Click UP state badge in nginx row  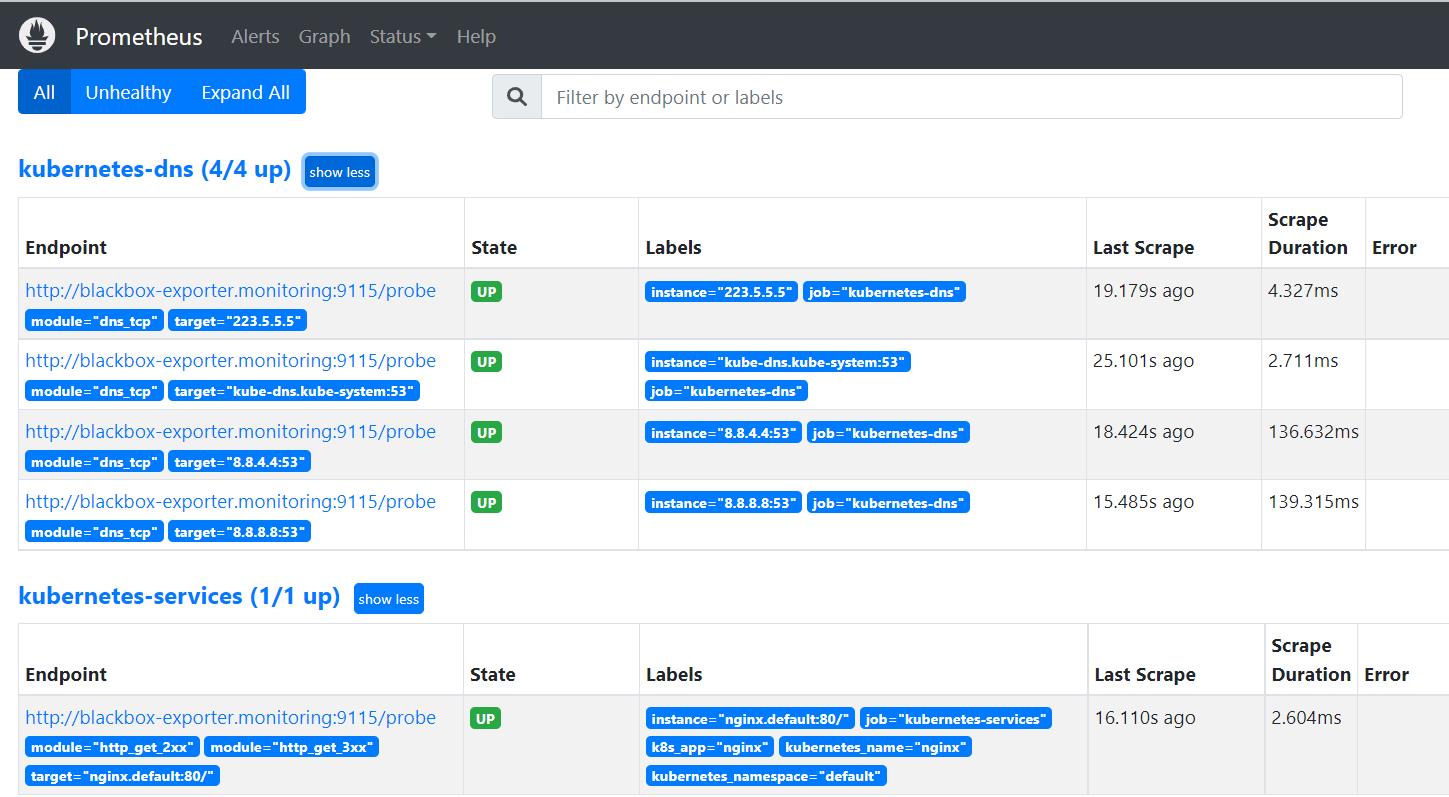tap(486, 718)
